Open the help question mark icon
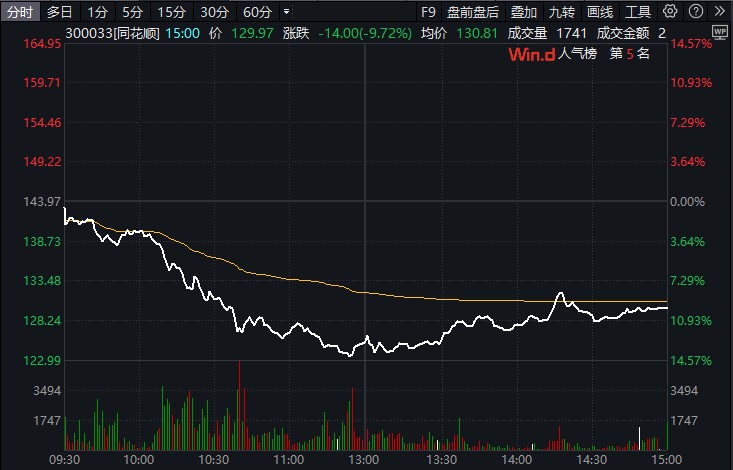The height and width of the screenshot is (470, 733). [696, 11]
